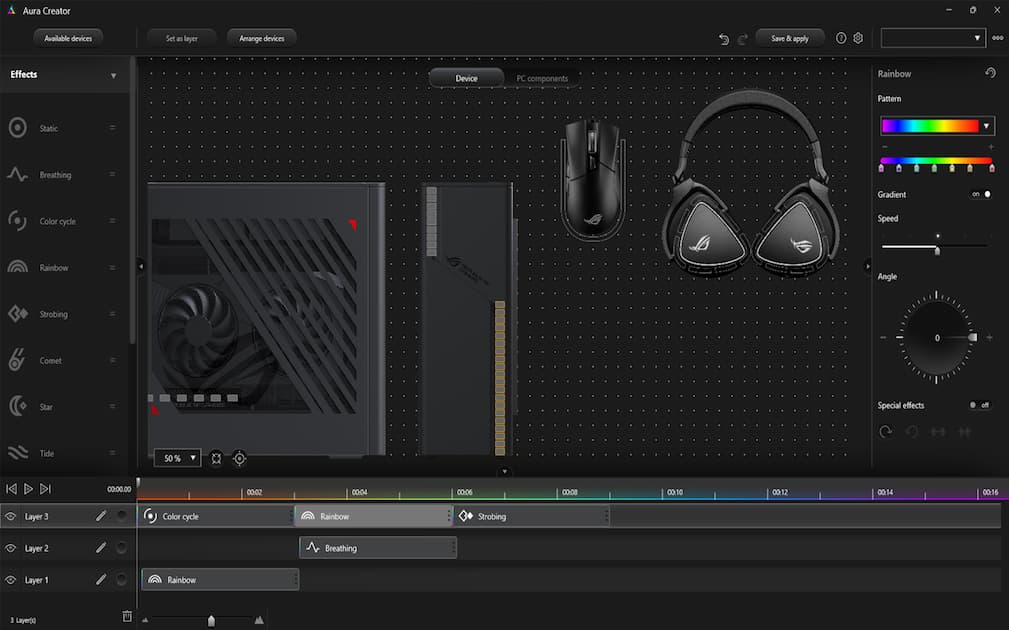Hide Layer 3 using its eye icon

[9, 516]
